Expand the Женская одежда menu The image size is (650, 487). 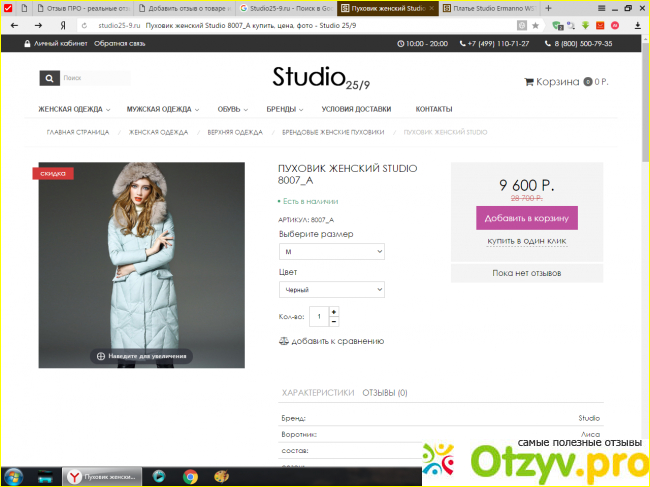point(73,109)
